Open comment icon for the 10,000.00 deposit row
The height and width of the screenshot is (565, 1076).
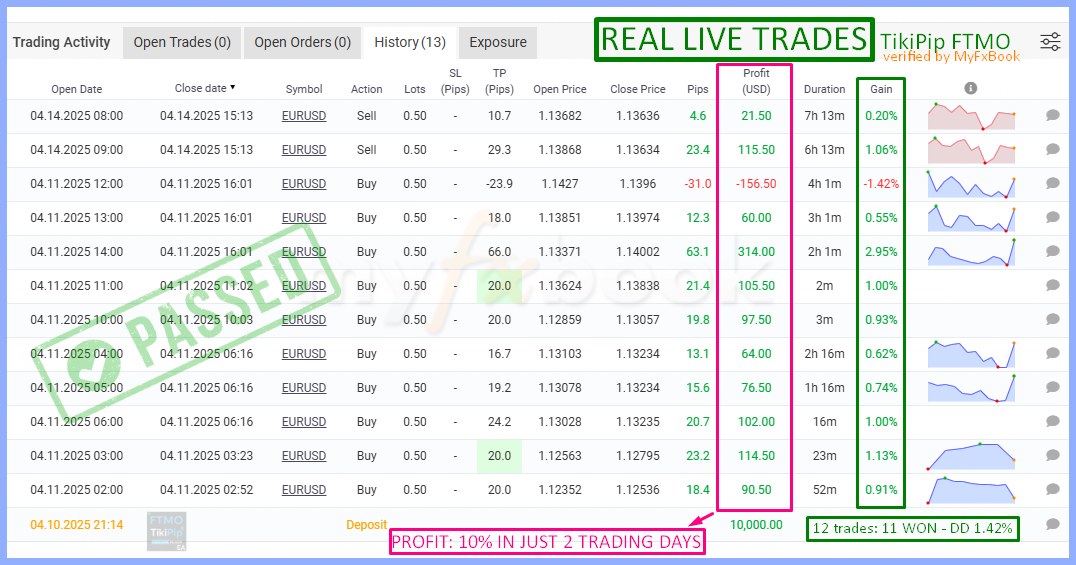[1053, 524]
